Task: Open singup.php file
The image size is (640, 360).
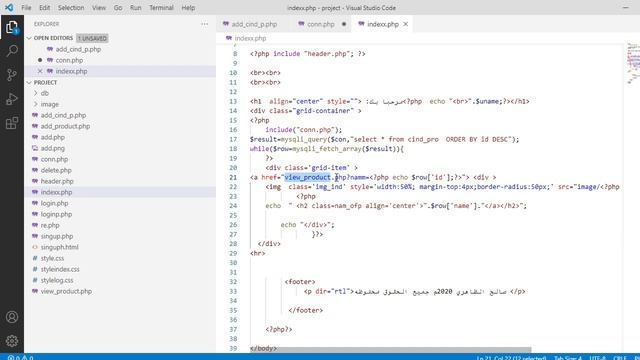Action: pyautogui.click(x=57, y=236)
